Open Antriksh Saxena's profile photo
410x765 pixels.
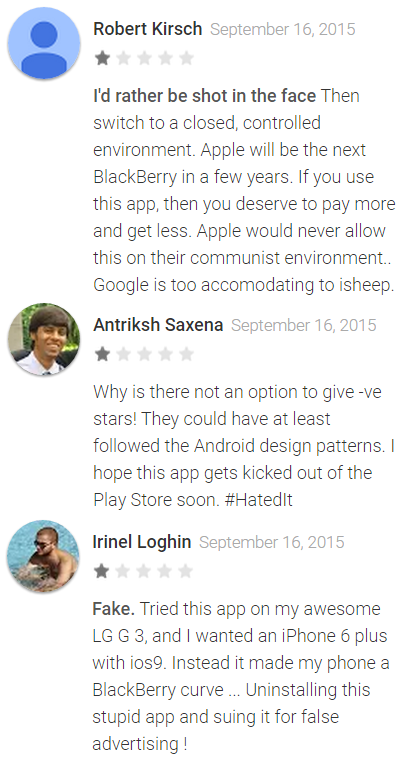pos(44,340)
